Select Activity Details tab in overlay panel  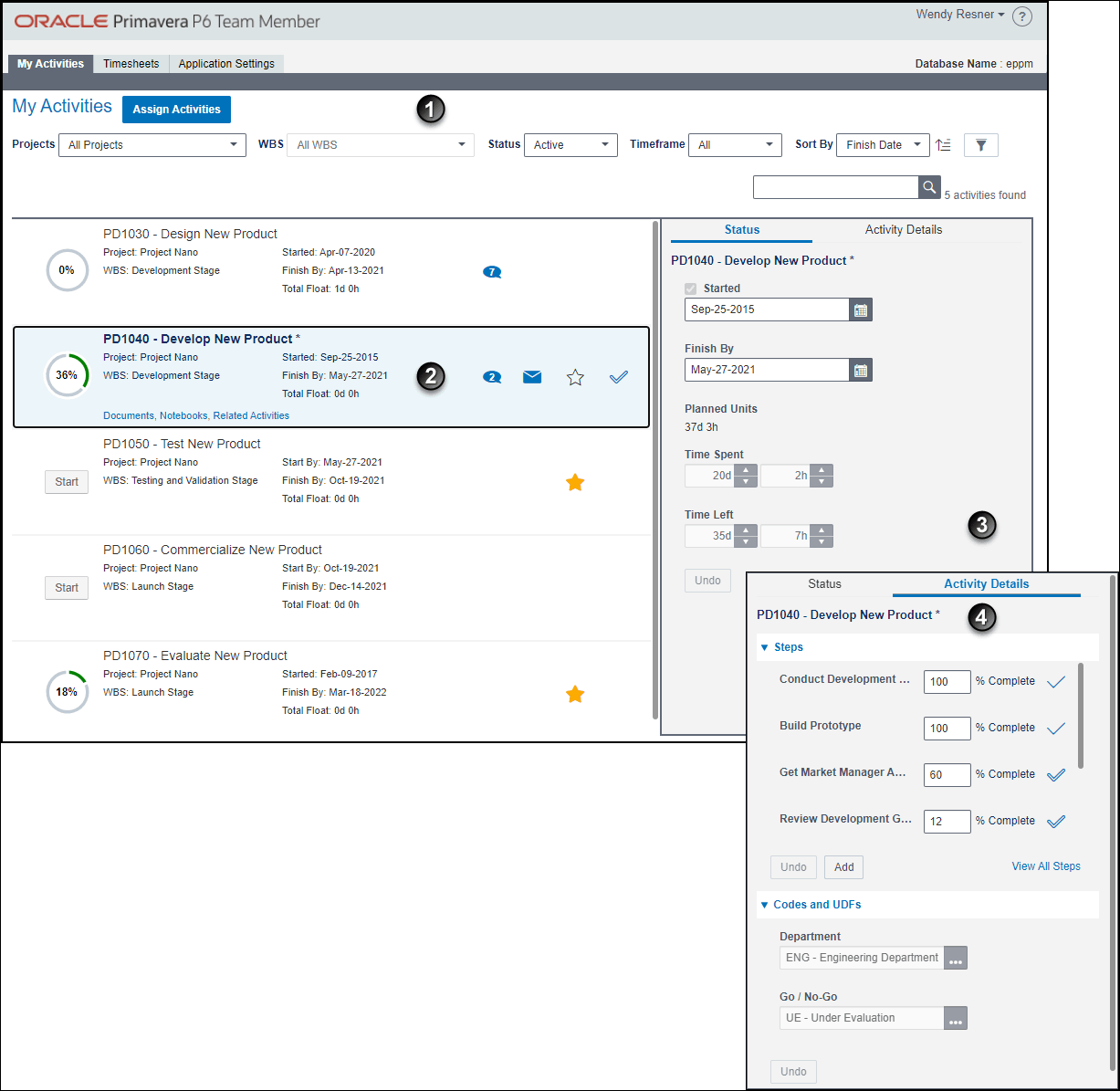point(986,584)
